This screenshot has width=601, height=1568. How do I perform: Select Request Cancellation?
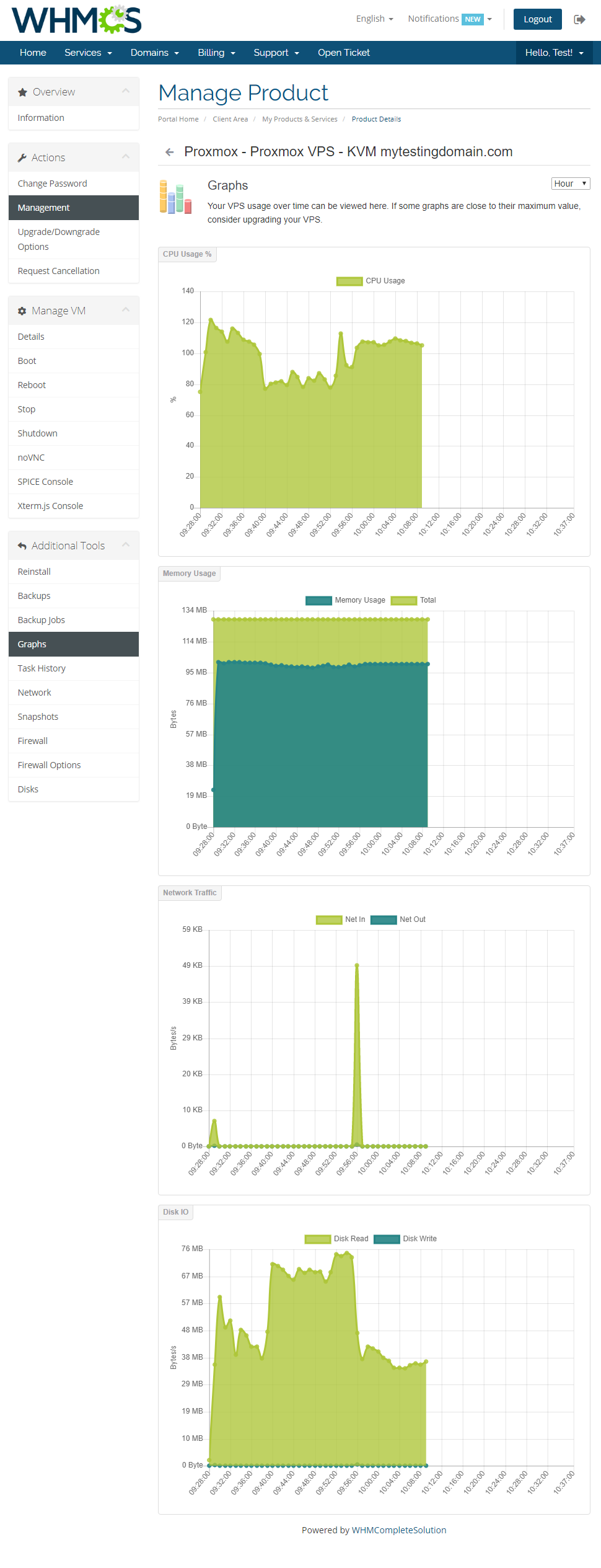pyautogui.click(x=74, y=271)
